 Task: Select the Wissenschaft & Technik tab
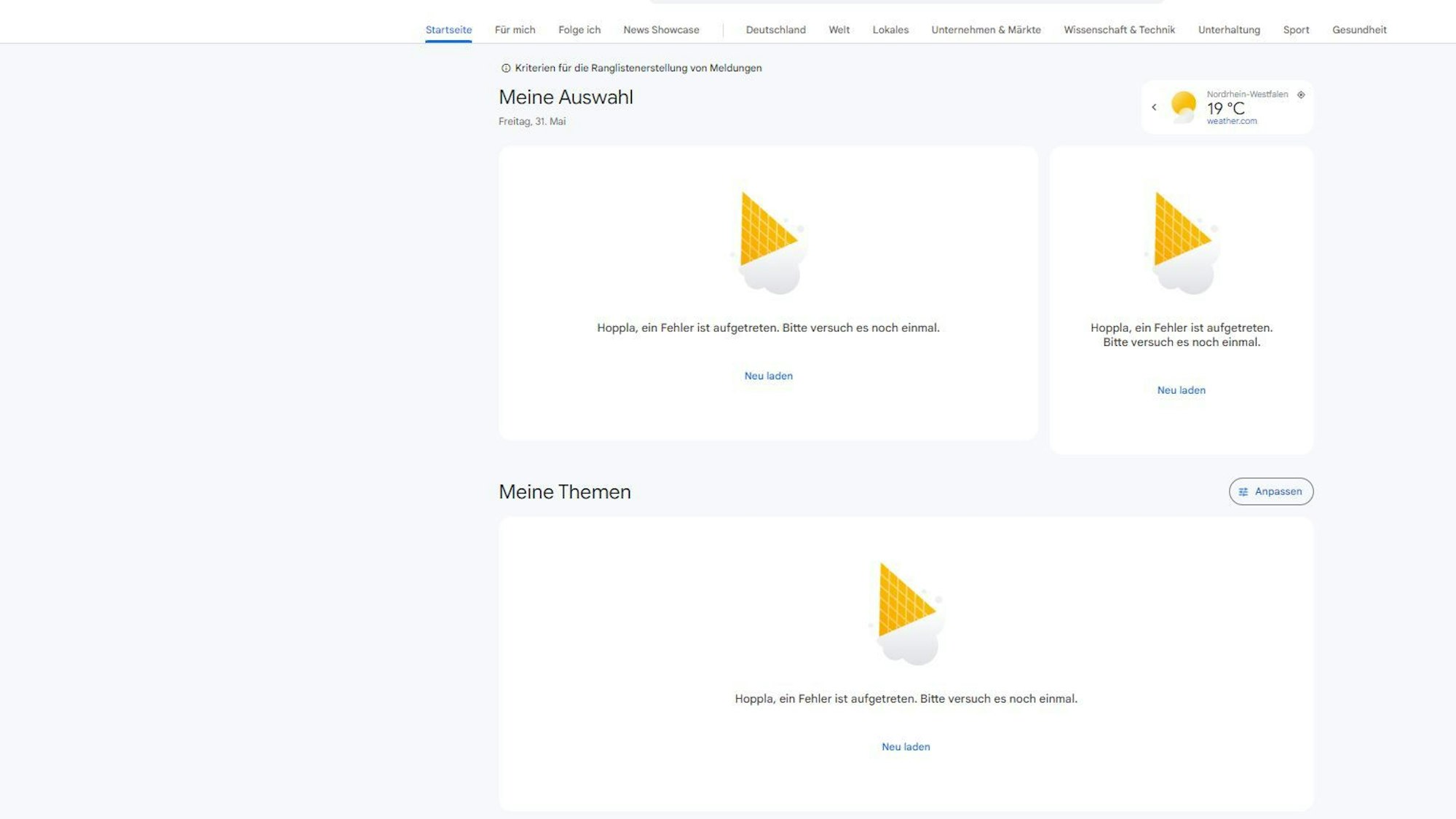coord(1119,30)
